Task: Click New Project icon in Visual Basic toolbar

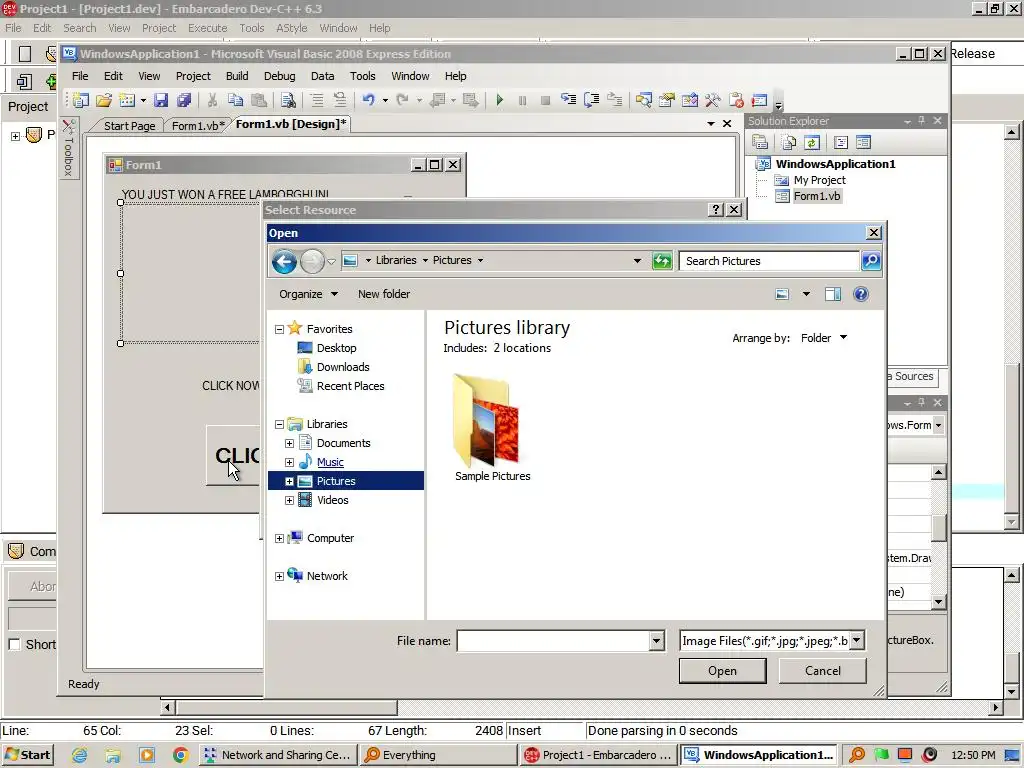Action: click(80, 100)
